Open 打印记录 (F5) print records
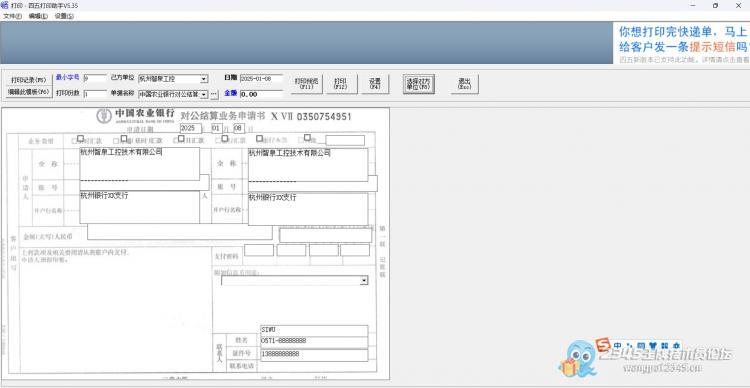 pyautogui.click(x=29, y=79)
